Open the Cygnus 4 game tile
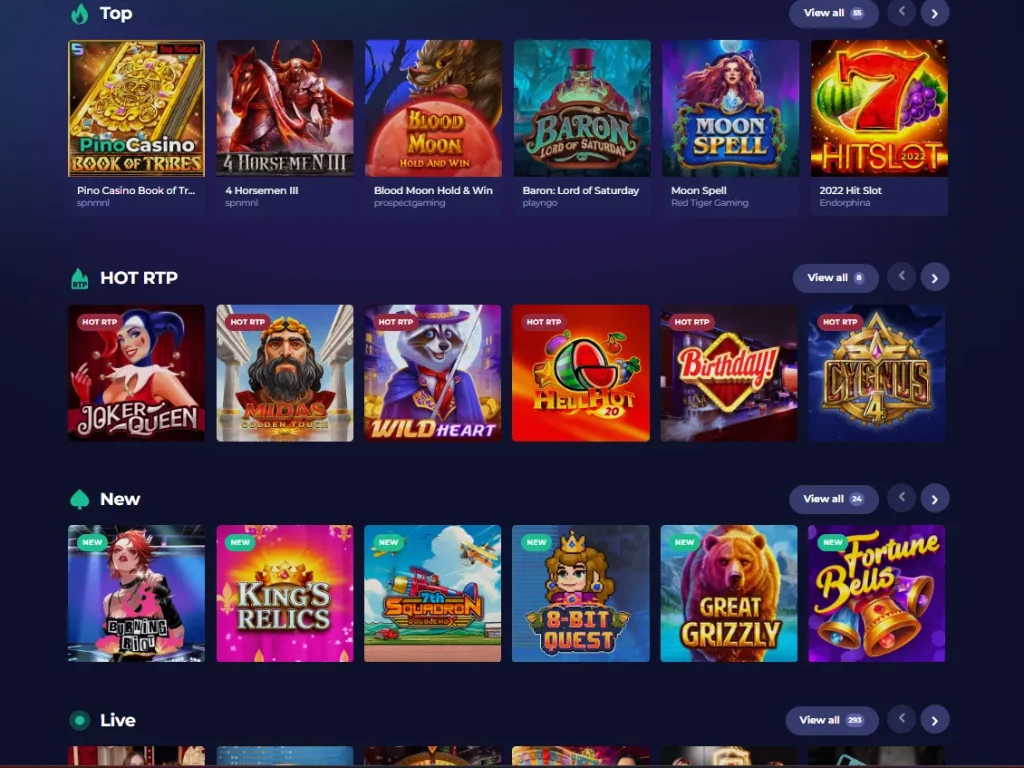The height and width of the screenshot is (768, 1024). point(876,373)
